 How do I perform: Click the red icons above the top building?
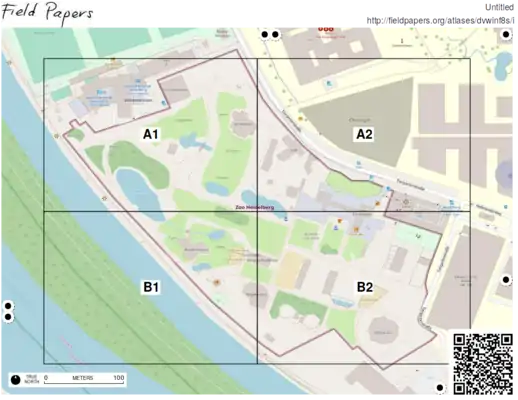(x=325, y=29)
